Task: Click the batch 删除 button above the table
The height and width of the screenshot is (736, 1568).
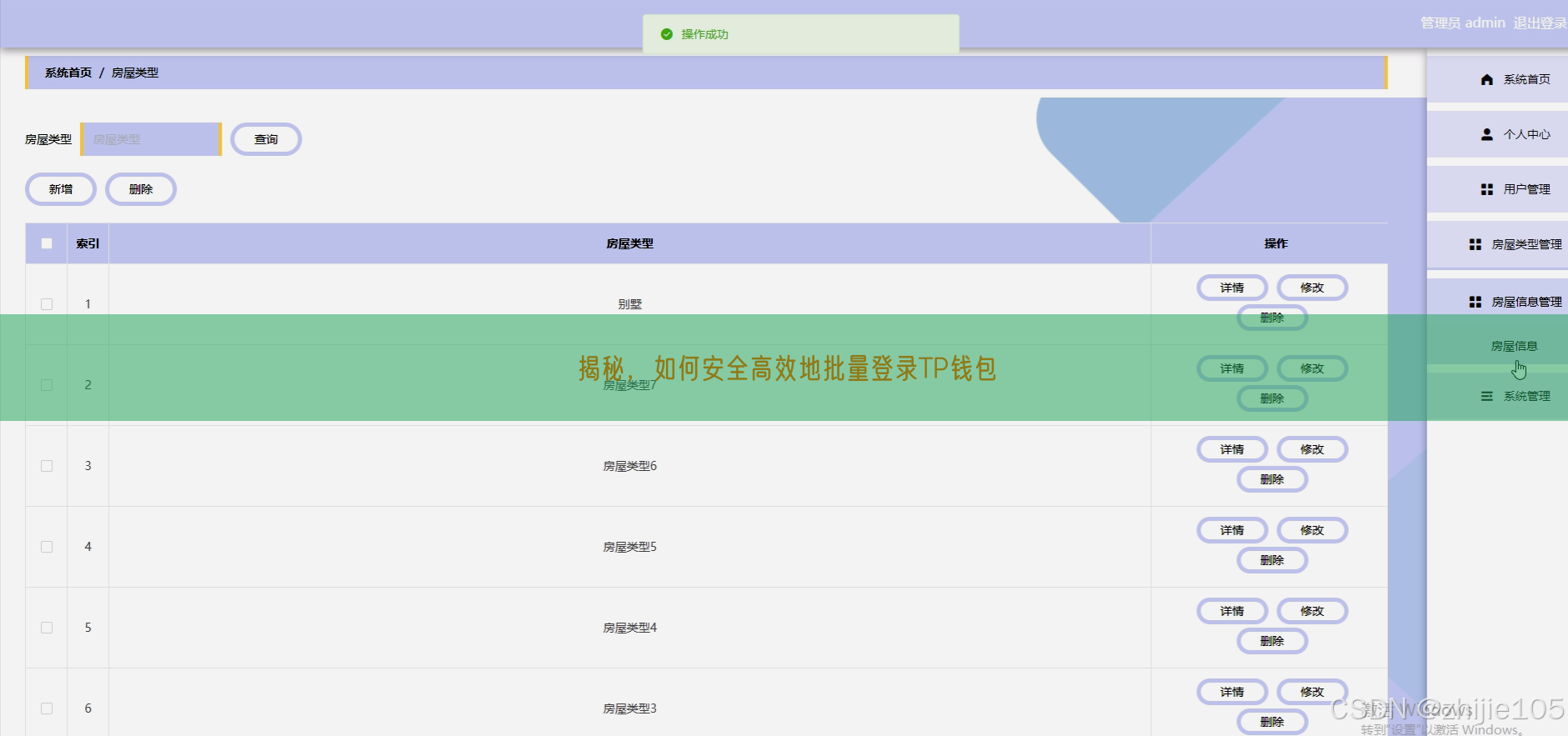Action: coord(141,189)
